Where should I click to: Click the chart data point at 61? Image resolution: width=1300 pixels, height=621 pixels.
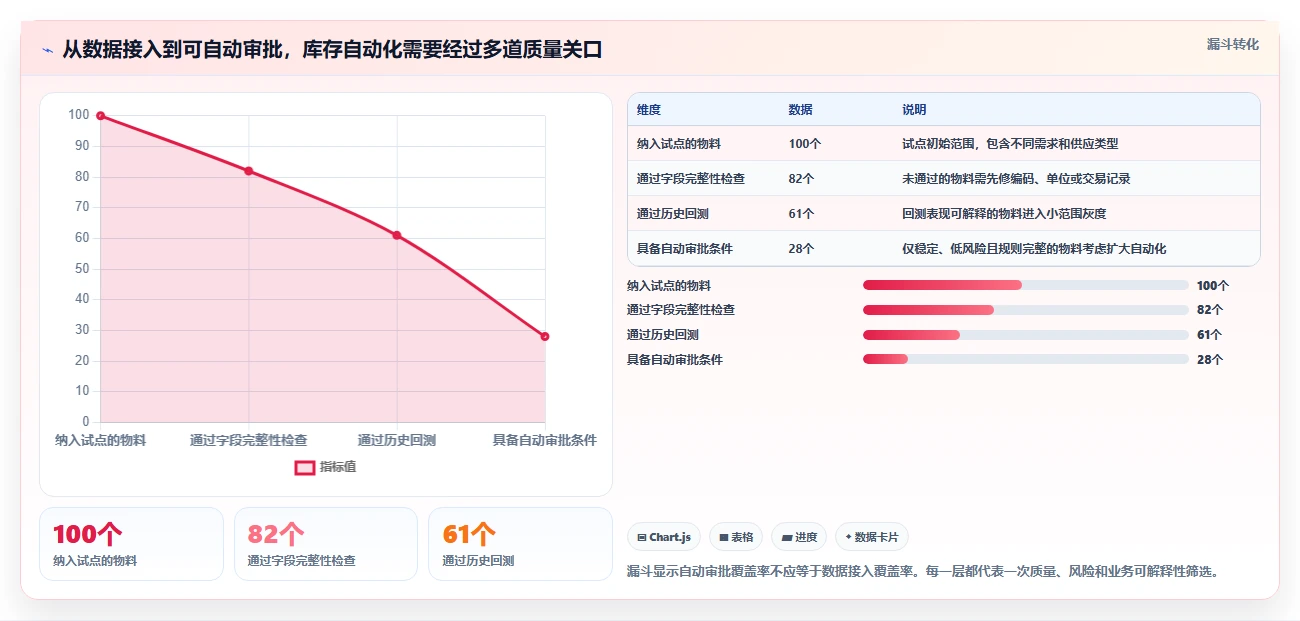(x=397, y=235)
